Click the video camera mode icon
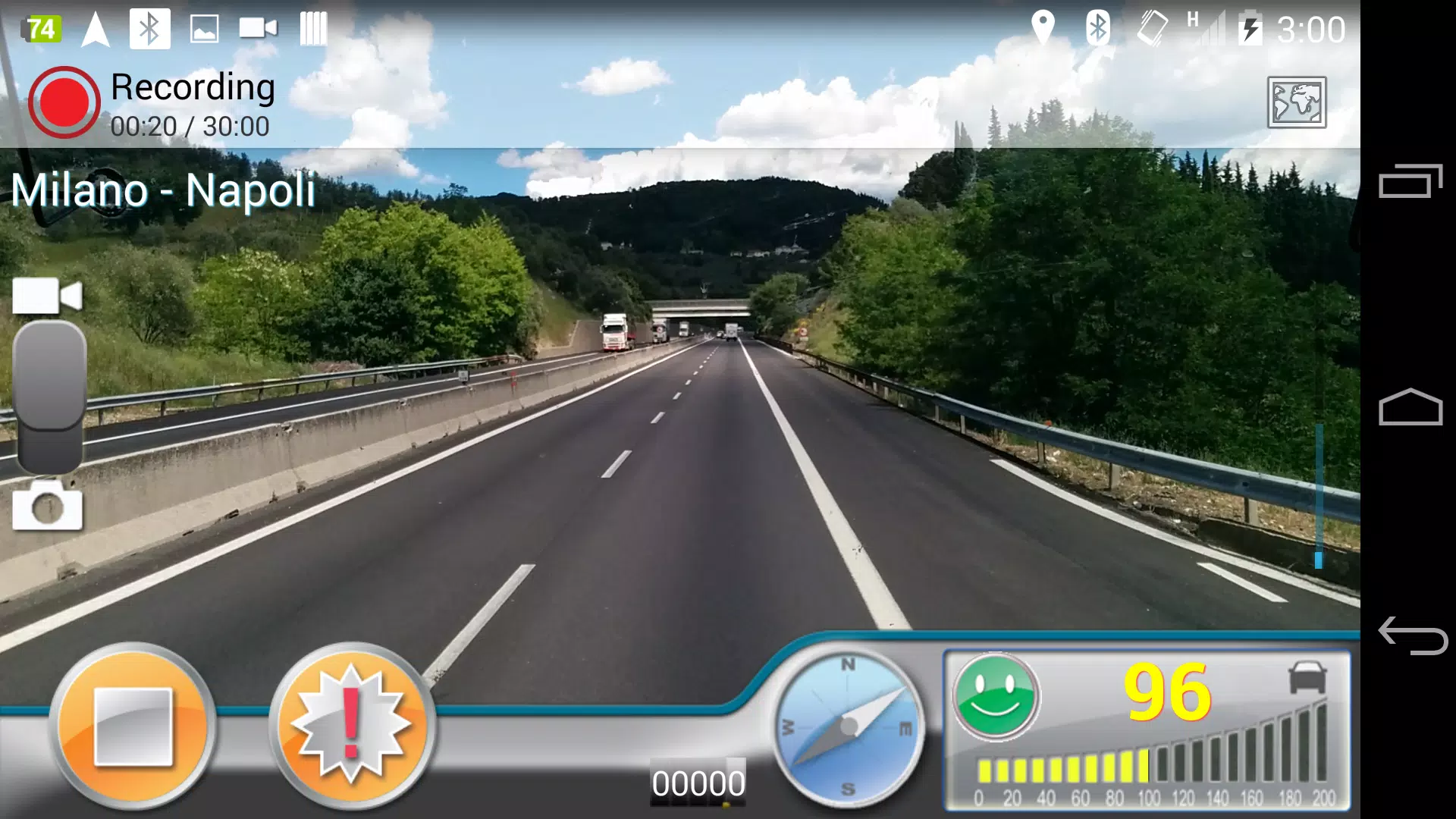 46,296
